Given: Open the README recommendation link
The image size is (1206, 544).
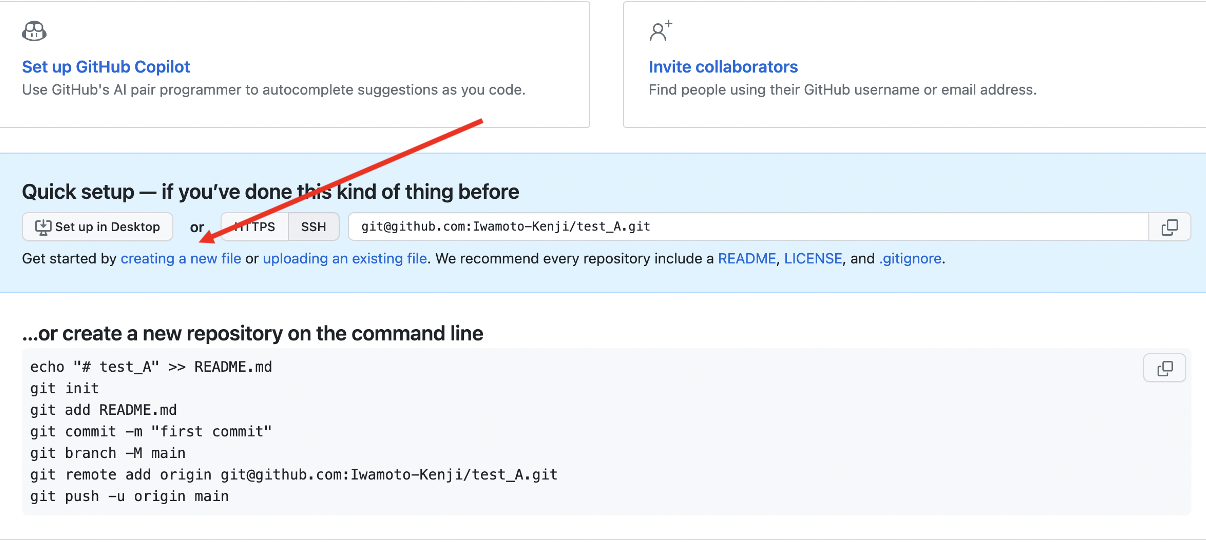Looking at the screenshot, I should coord(747,258).
